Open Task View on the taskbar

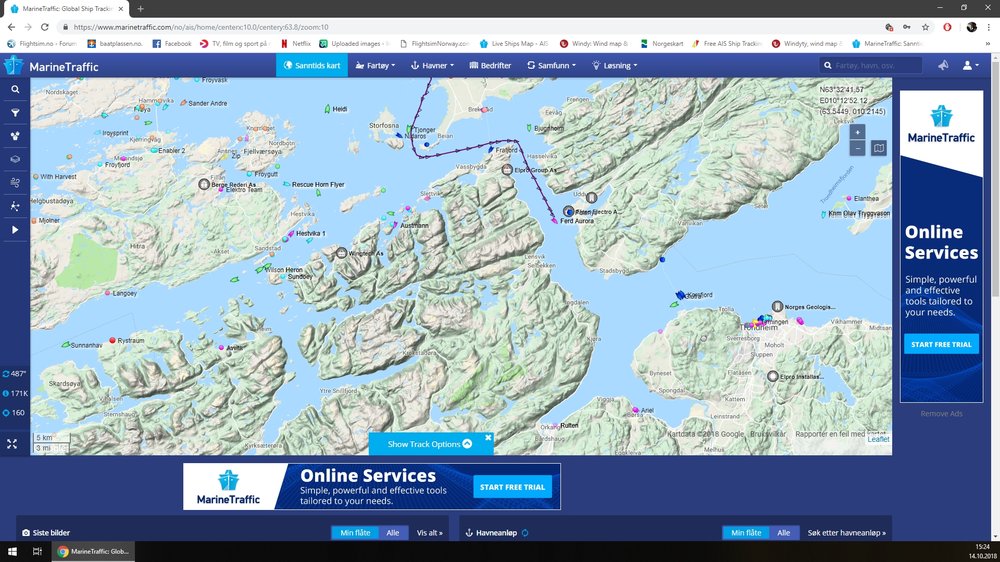[x=37, y=551]
